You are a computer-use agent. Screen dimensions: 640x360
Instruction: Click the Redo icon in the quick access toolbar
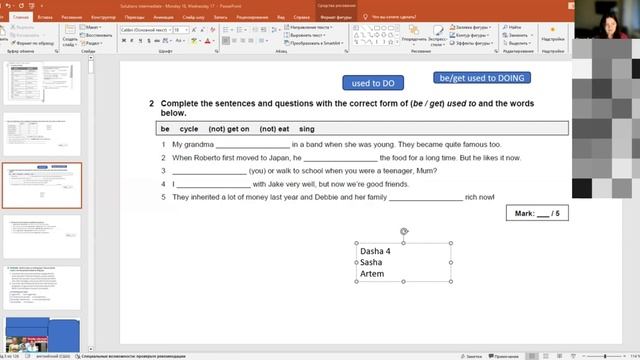click(21, 6)
